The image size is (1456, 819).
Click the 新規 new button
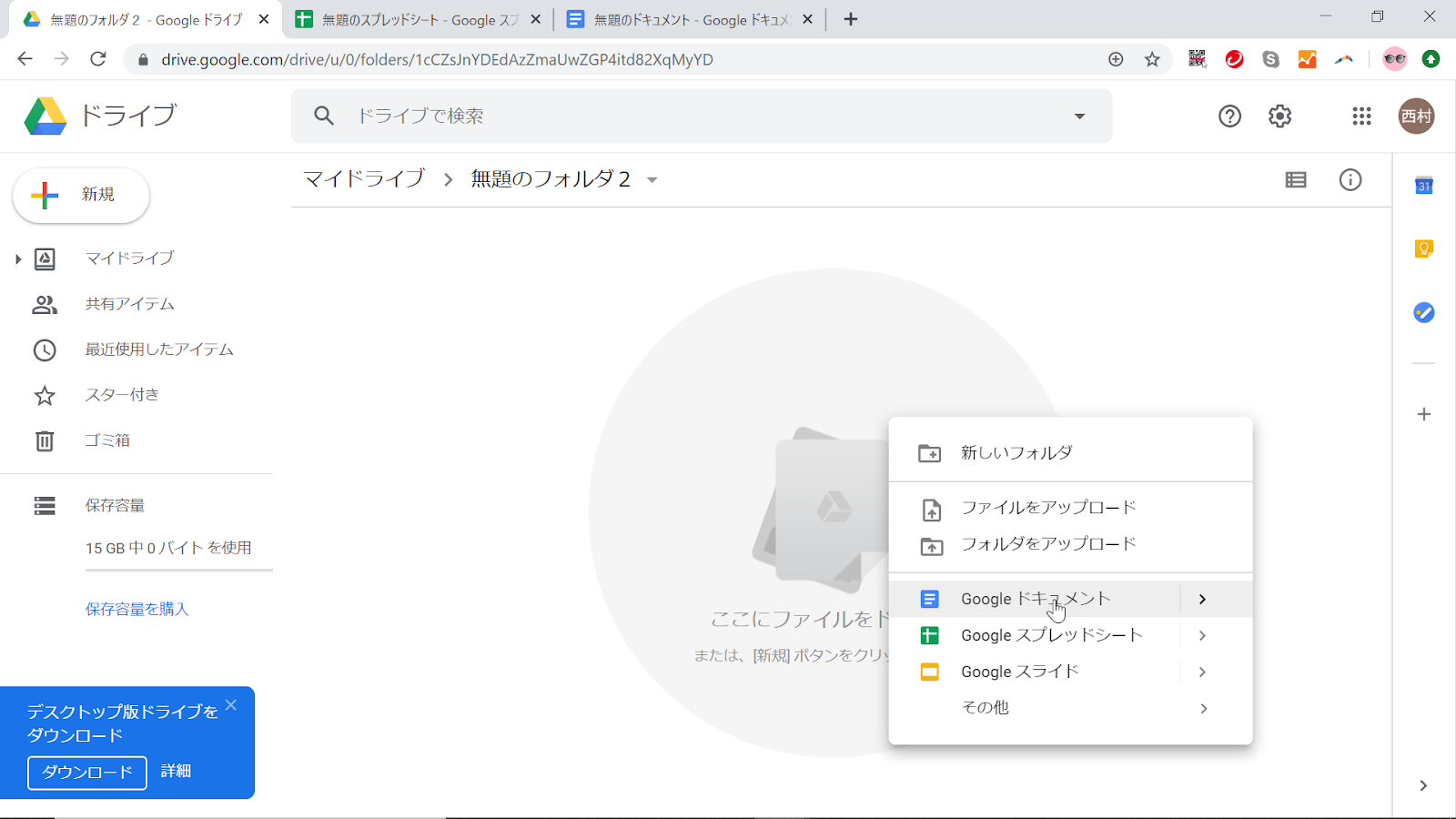pos(81,195)
